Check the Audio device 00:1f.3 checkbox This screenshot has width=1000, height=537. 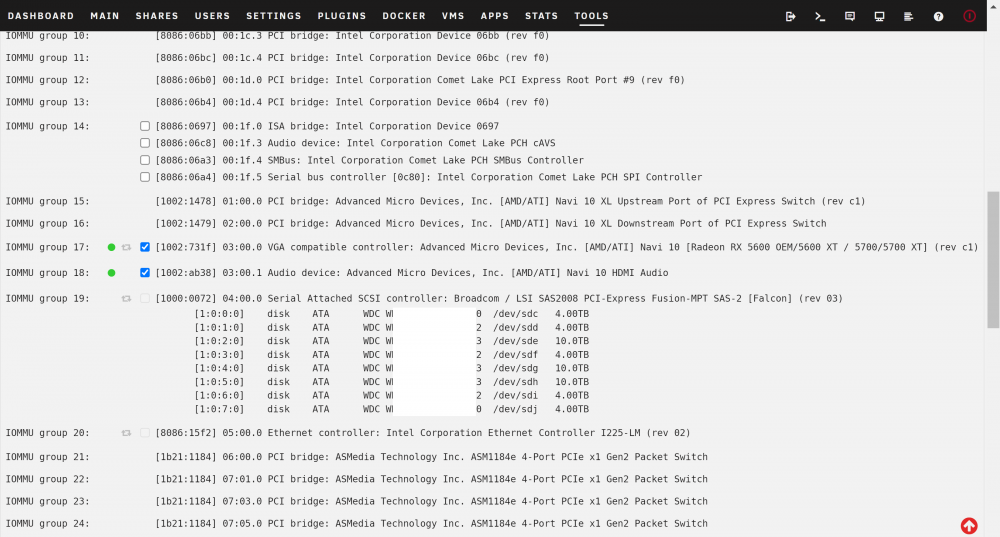(x=145, y=143)
